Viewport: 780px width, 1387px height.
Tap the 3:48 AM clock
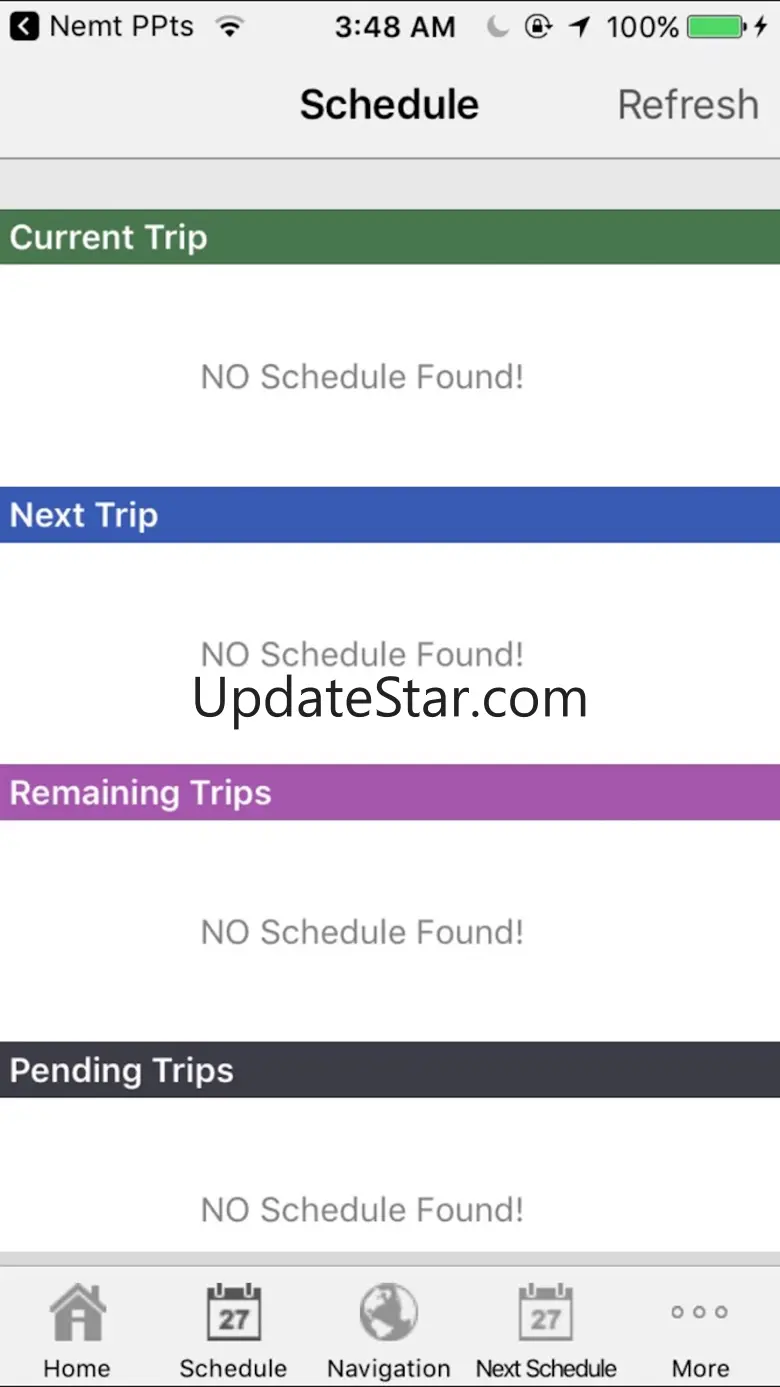(x=395, y=27)
